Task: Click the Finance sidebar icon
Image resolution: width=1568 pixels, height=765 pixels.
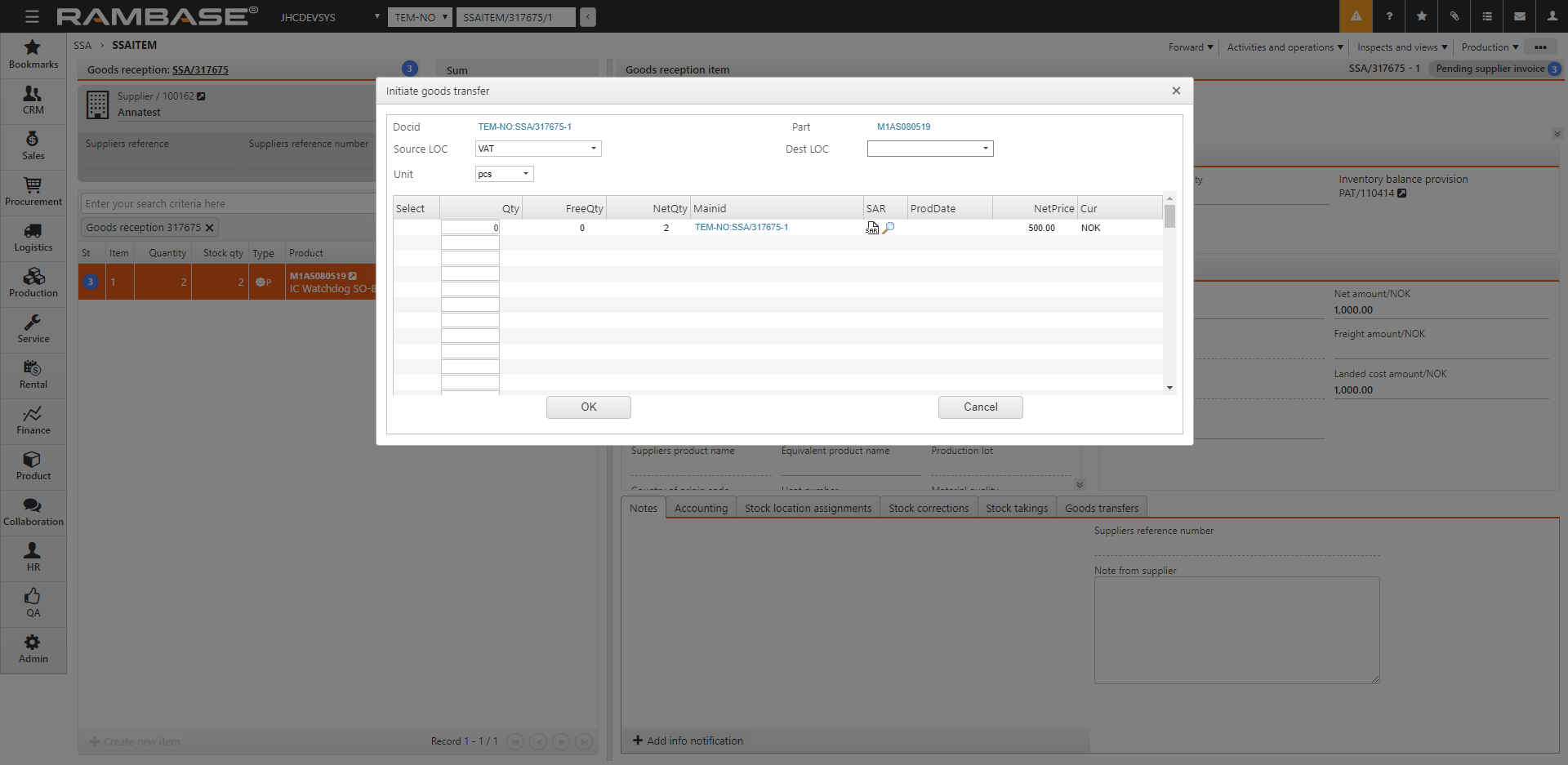Action: click(33, 420)
